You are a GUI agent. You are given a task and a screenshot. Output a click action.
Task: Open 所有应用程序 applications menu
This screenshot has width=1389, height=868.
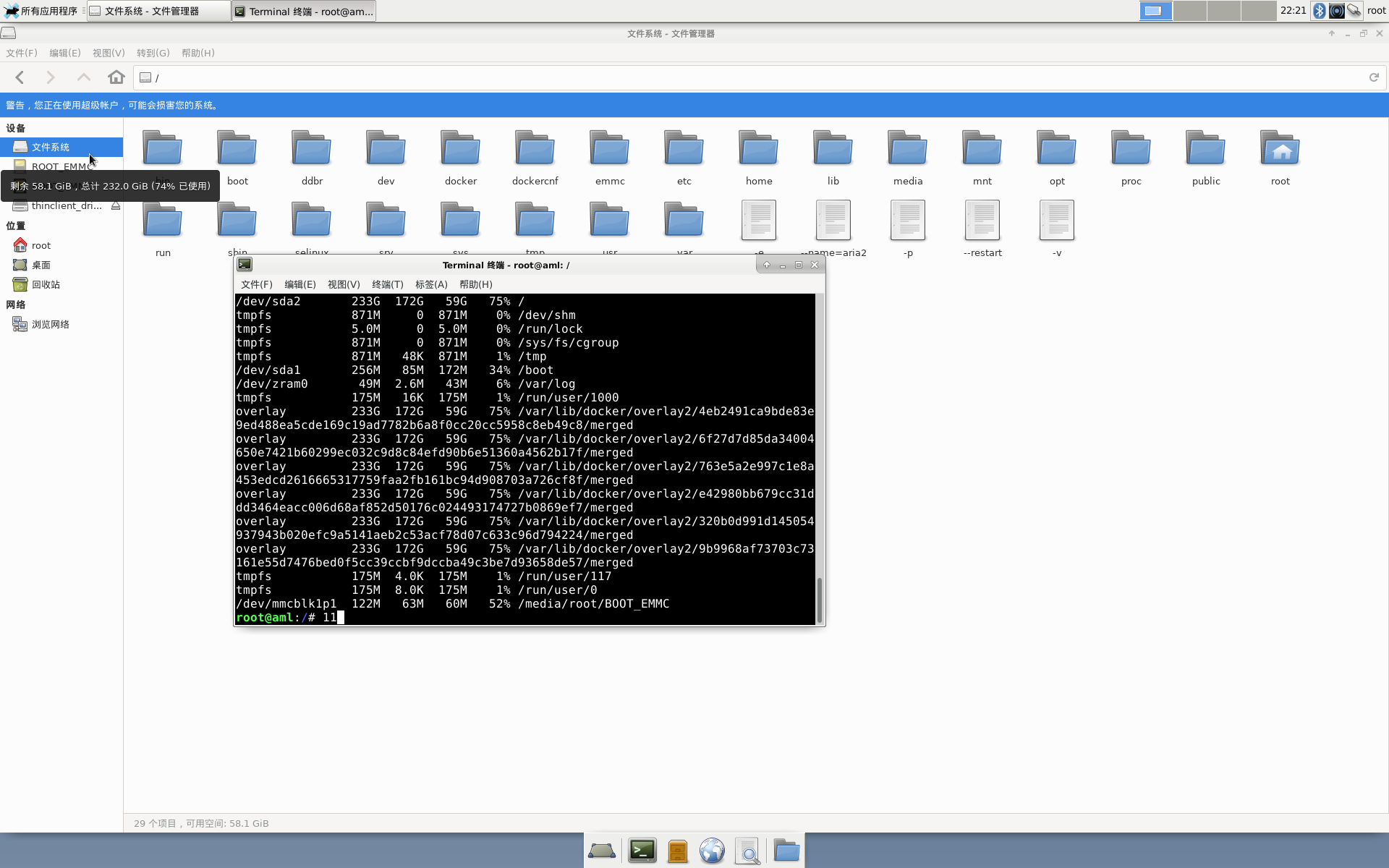(x=42, y=11)
